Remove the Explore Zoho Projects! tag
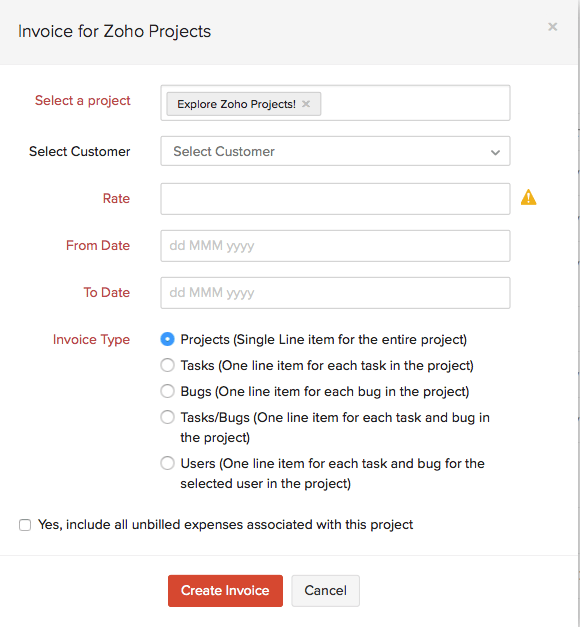 pos(306,104)
